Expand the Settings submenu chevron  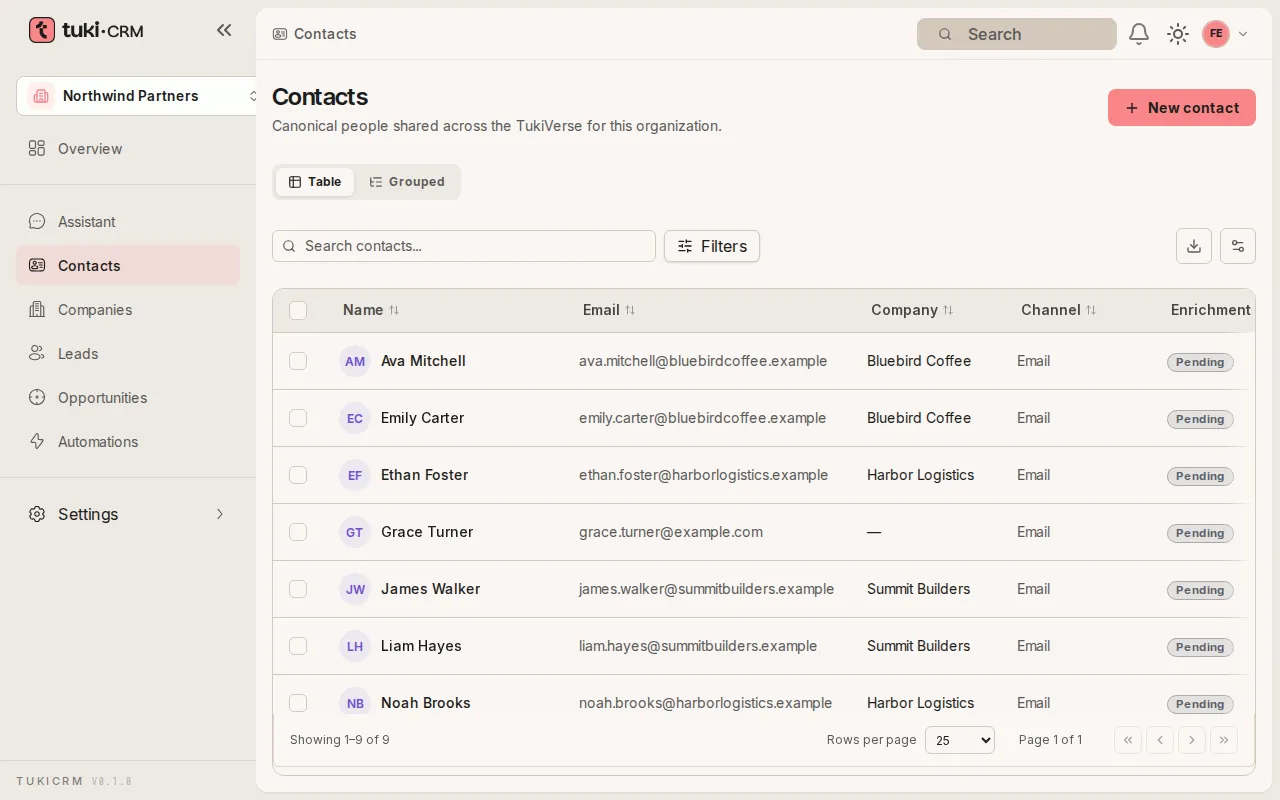tap(220, 514)
